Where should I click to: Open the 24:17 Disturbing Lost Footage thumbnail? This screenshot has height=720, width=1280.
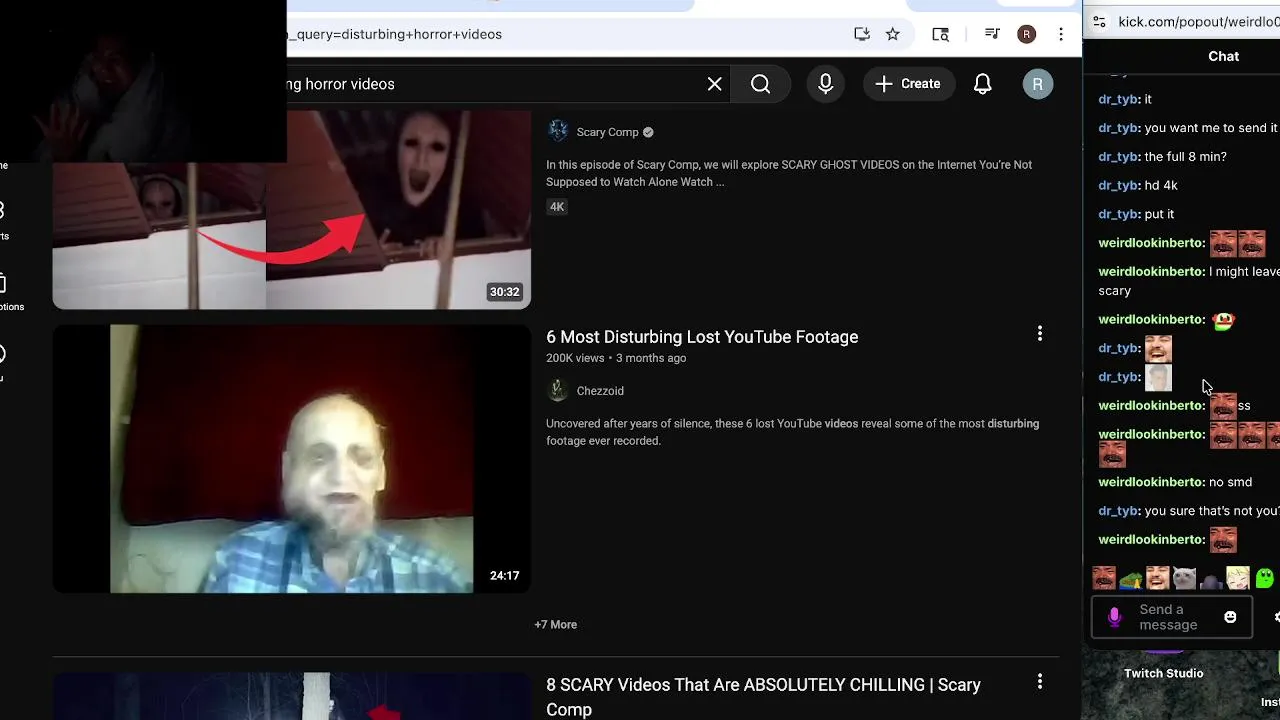pyautogui.click(x=292, y=458)
